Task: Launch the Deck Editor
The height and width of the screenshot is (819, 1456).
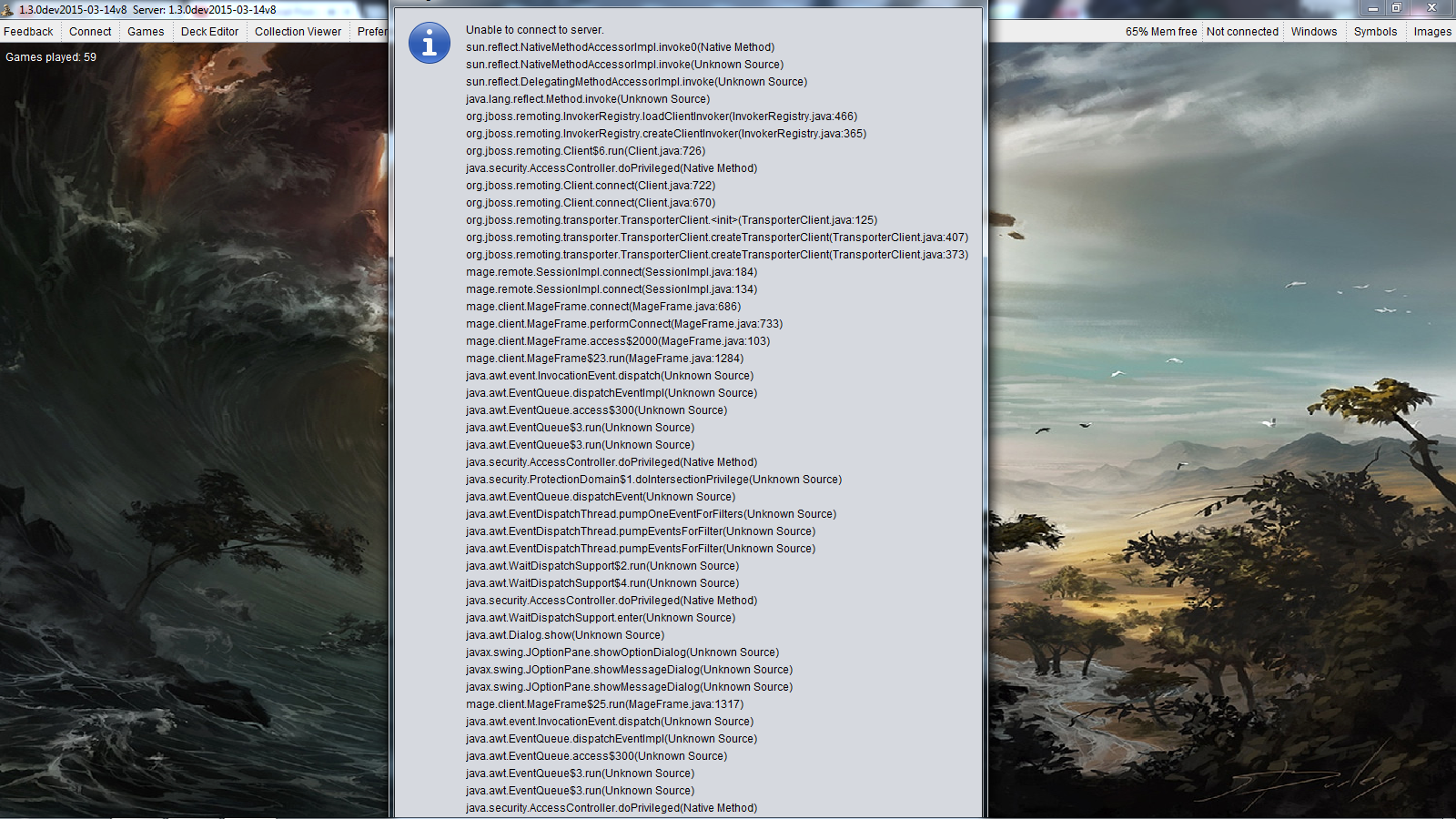Action: [x=209, y=31]
